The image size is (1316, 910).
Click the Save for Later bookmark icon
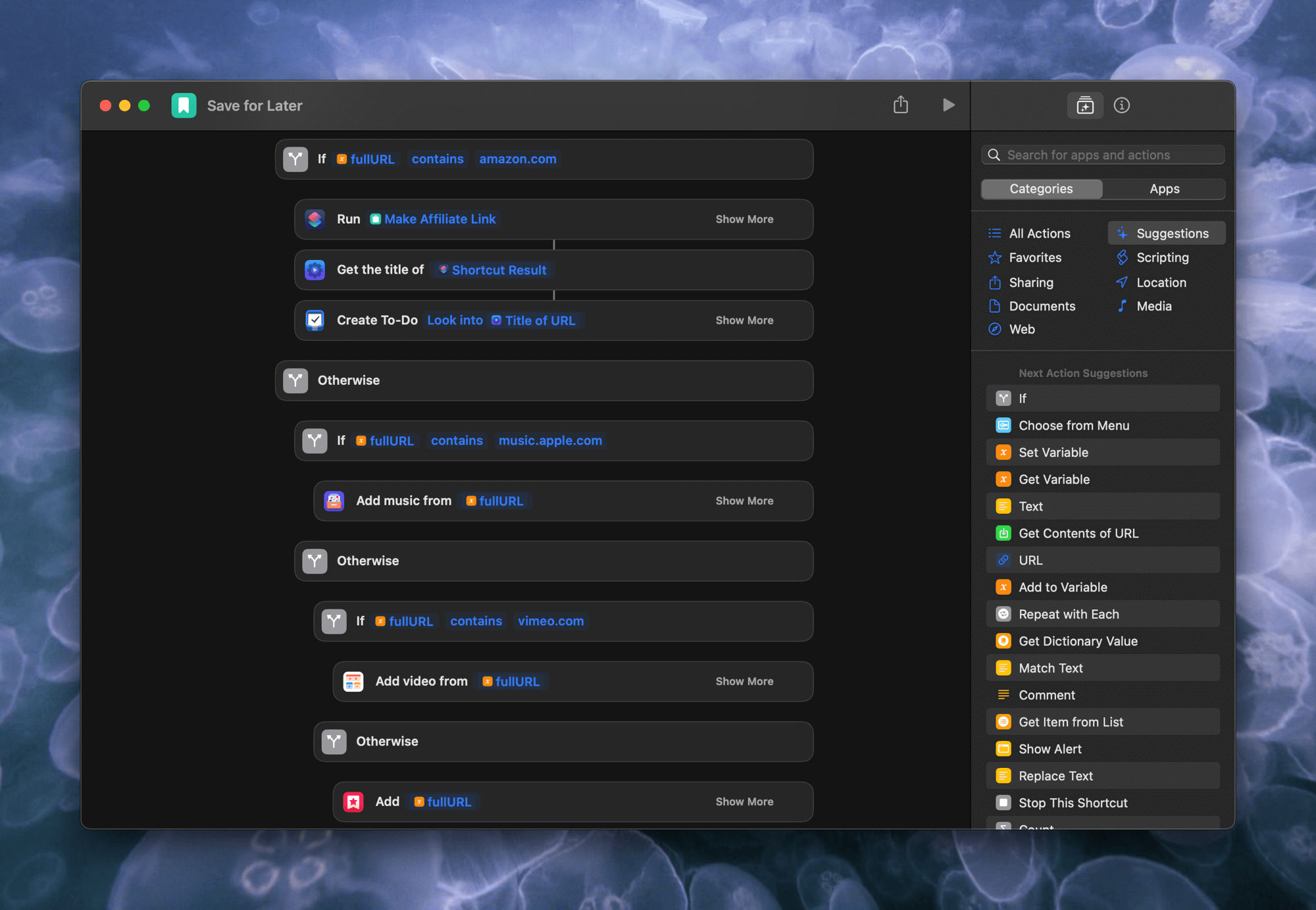(184, 105)
